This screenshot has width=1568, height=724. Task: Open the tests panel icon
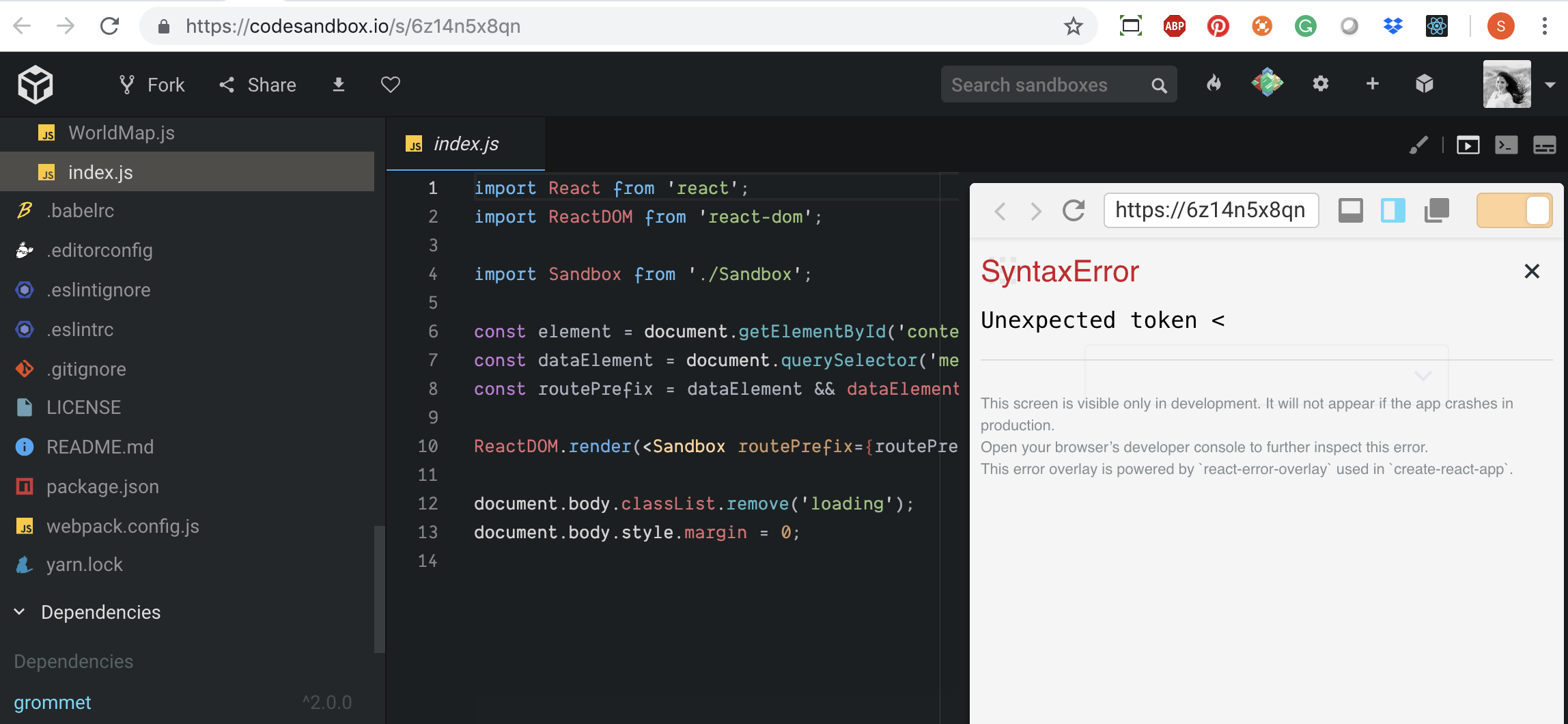(1545, 144)
